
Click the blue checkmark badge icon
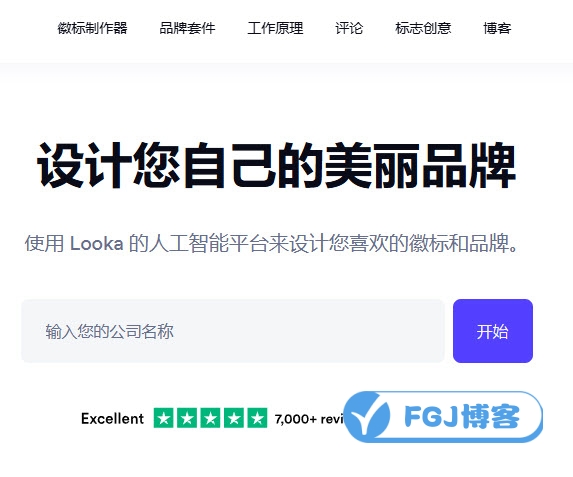367,416
